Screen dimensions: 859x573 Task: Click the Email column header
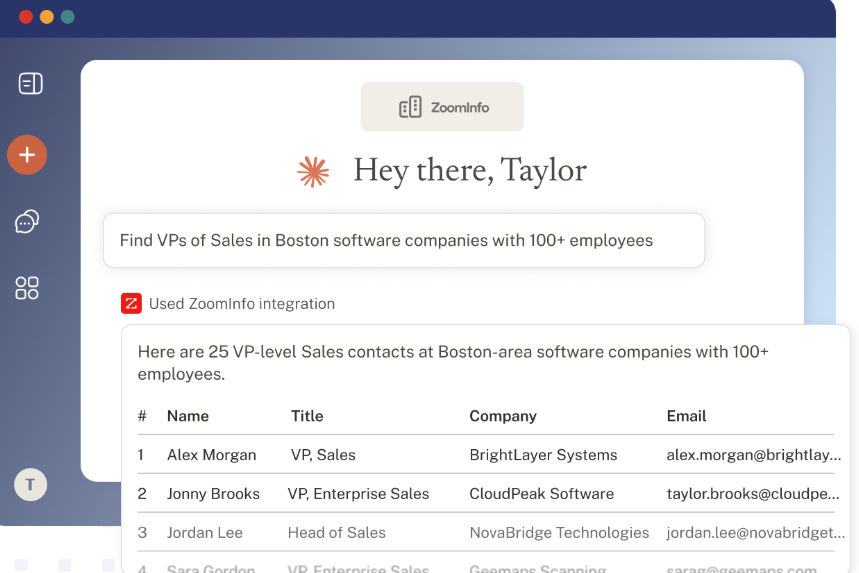686,416
